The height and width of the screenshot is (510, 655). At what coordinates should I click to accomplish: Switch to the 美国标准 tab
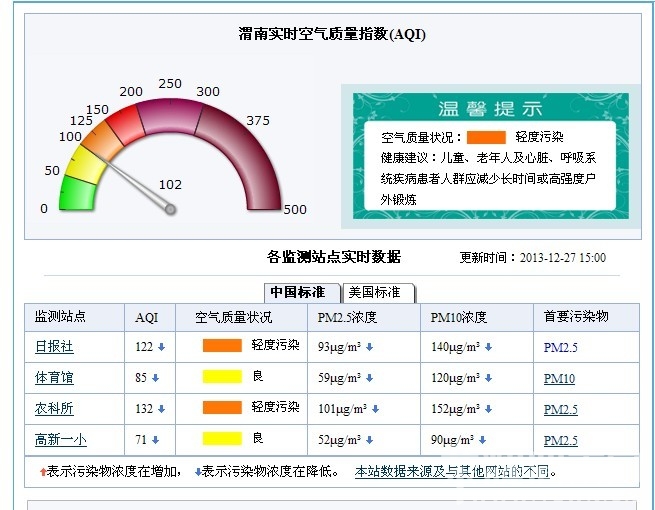click(x=378, y=292)
